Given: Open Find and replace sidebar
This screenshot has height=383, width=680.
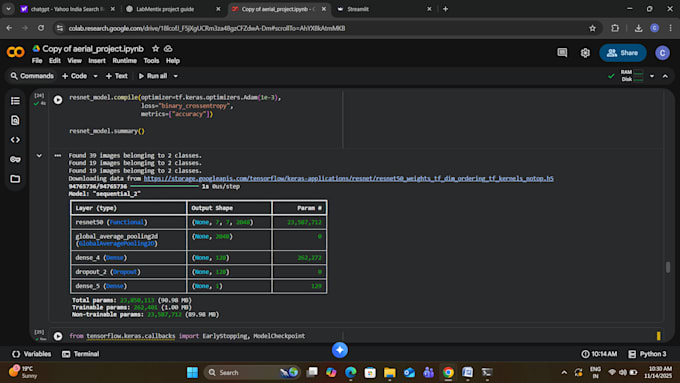Looking at the screenshot, I should tap(15, 121).
